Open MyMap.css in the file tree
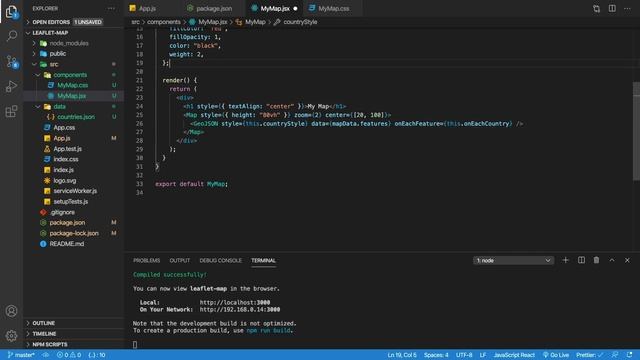 point(72,85)
